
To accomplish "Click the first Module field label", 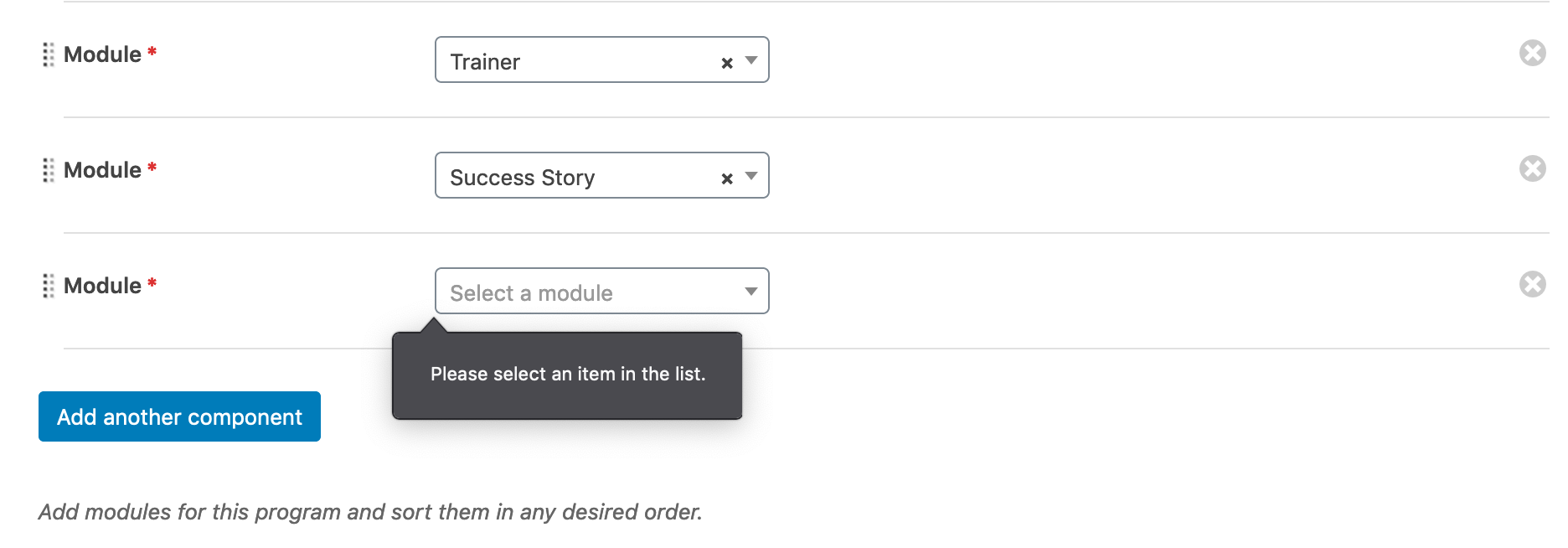I will pos(103,54).
